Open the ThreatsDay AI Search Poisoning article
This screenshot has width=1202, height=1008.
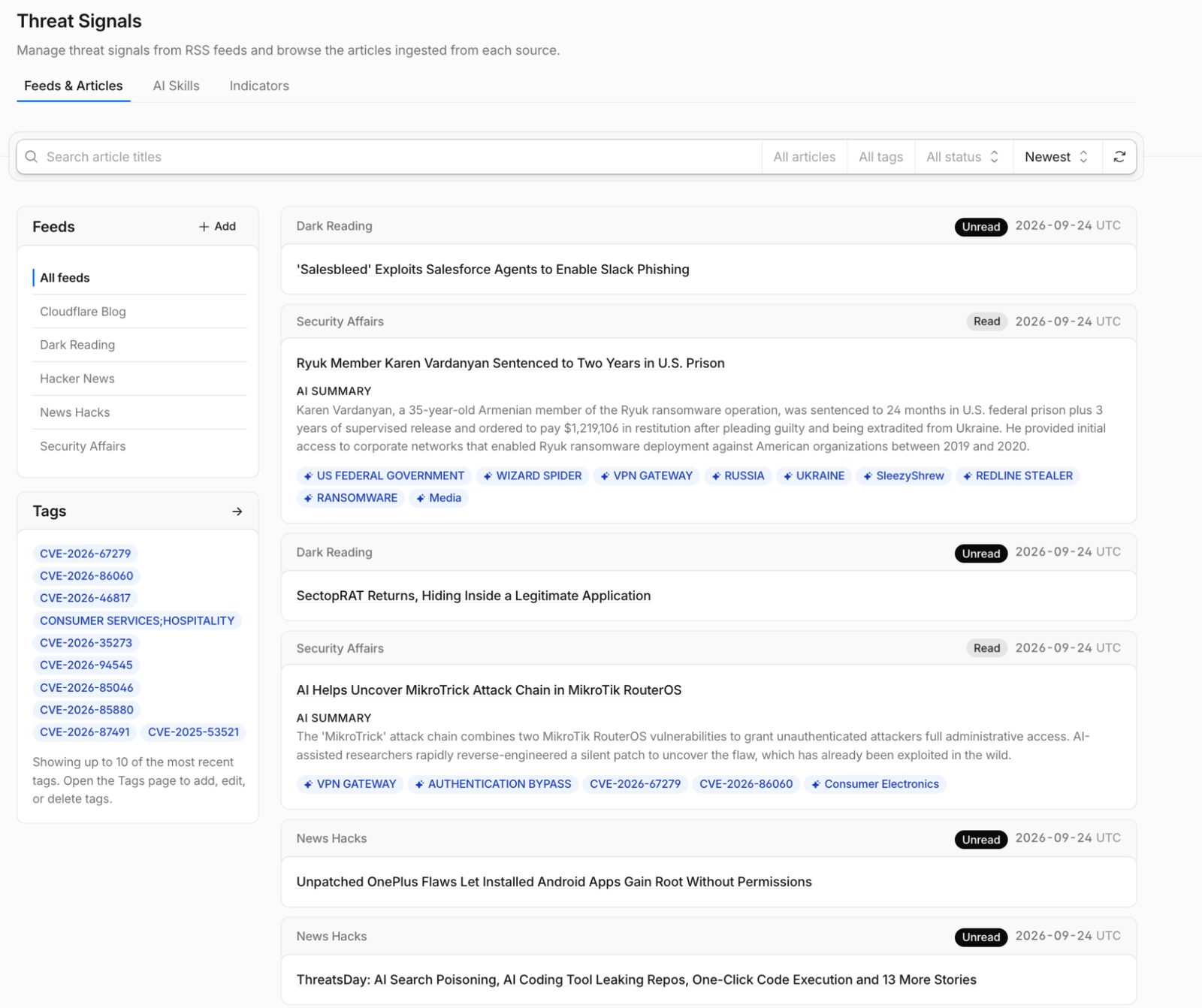(636, 980)
